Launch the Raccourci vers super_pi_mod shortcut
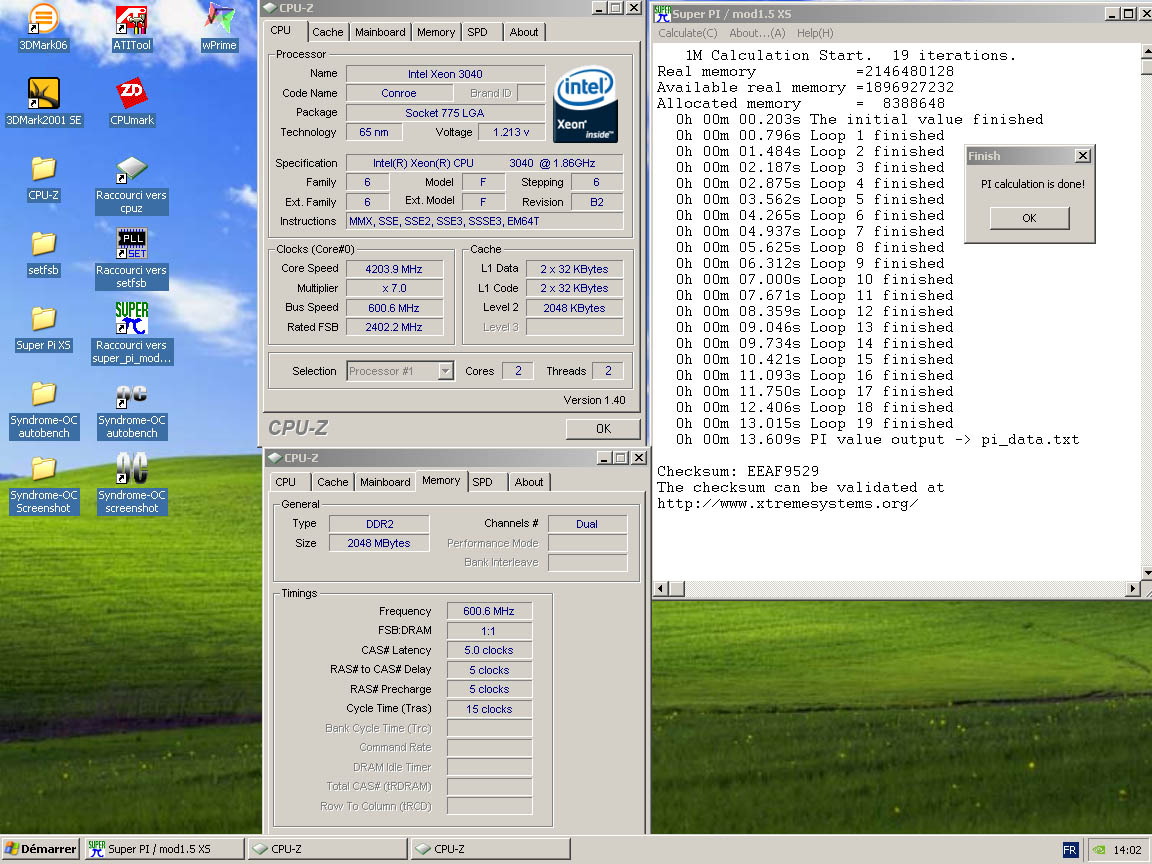Image resolution: width=1152 pixels, height=864 pixels. (x=132, y=334)
